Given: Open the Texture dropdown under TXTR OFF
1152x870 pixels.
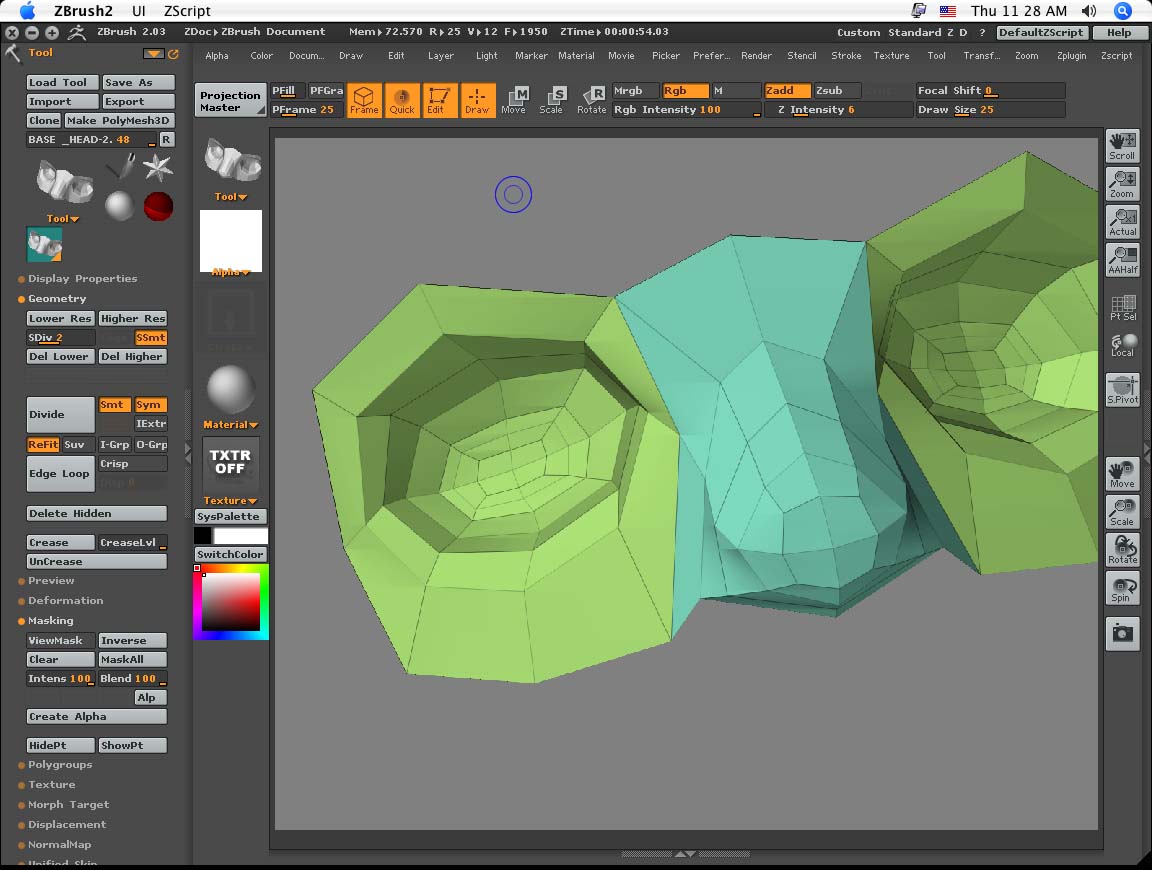Looking at the screenshot, I should pos(231,500).
